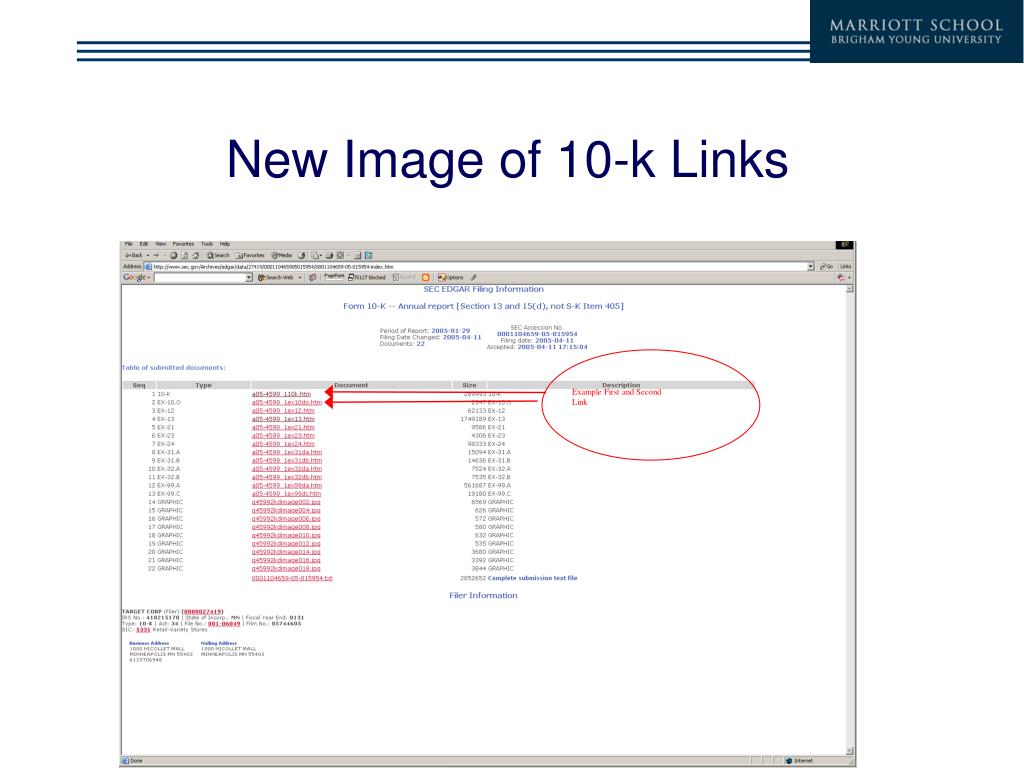Open the g45992kdimage018.jpg link
1024x768 pixels.
pos(286,569)
